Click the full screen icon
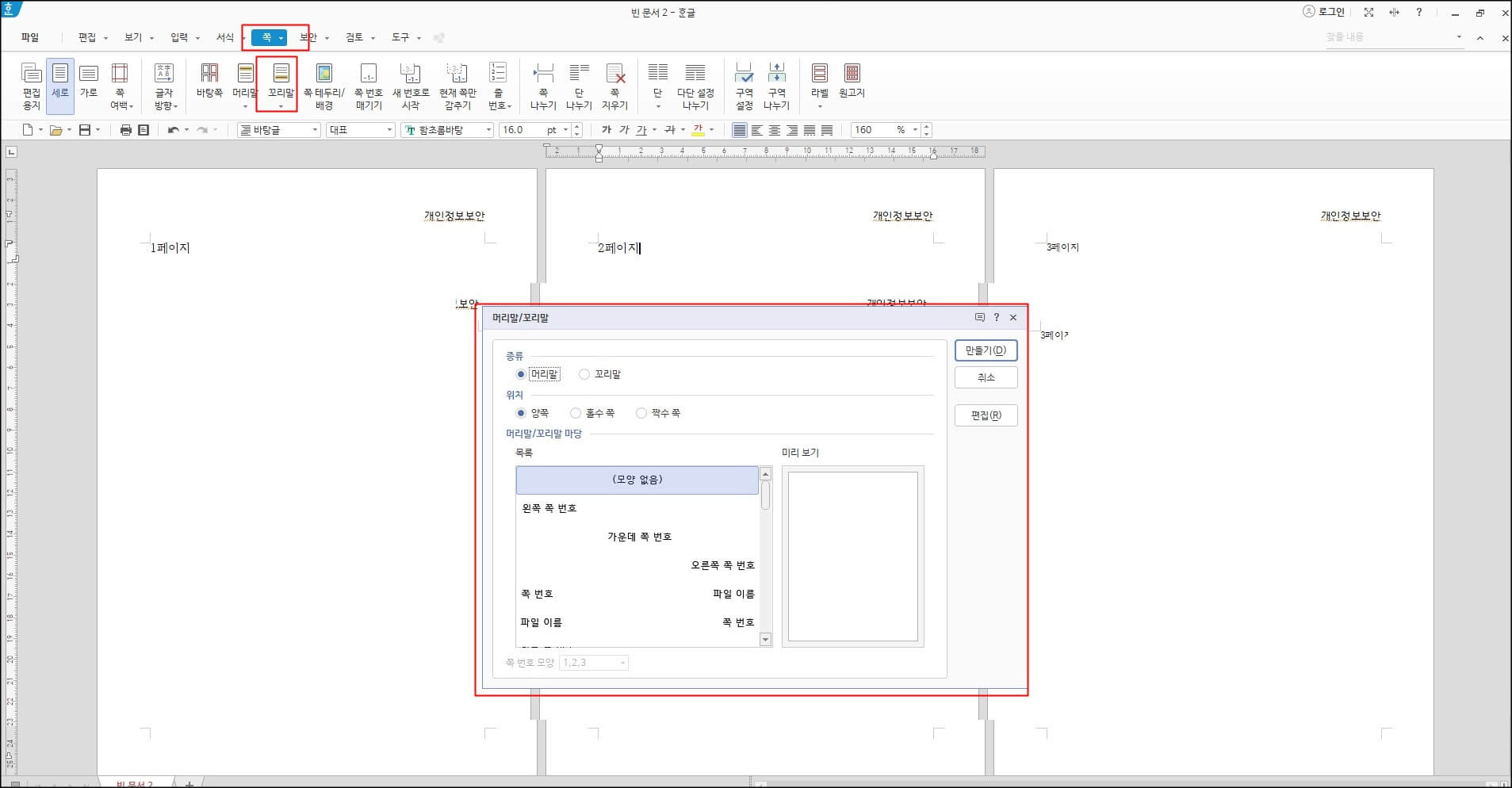Screen dimensions: 1512x788 coord(1368,13)
